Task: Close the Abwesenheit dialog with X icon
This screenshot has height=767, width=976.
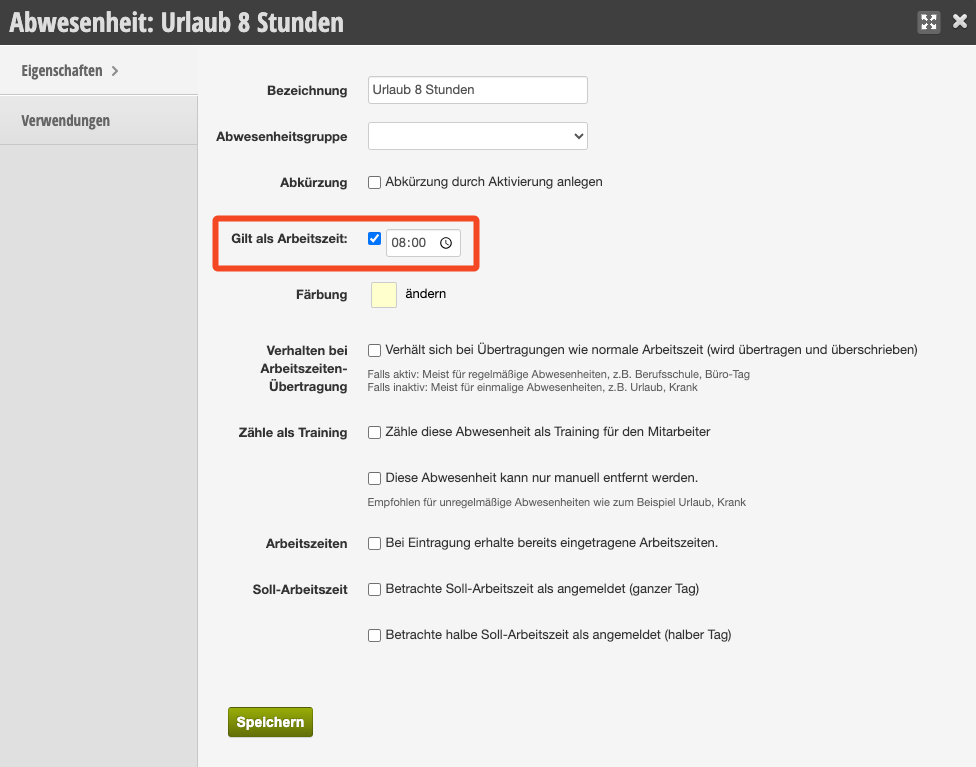Action: click(960, 22)
